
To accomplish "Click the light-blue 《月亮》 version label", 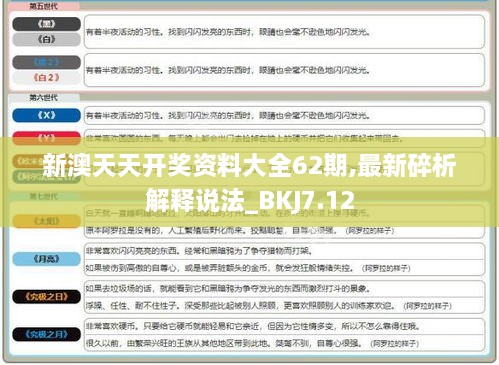I will [x=47, y=259].
